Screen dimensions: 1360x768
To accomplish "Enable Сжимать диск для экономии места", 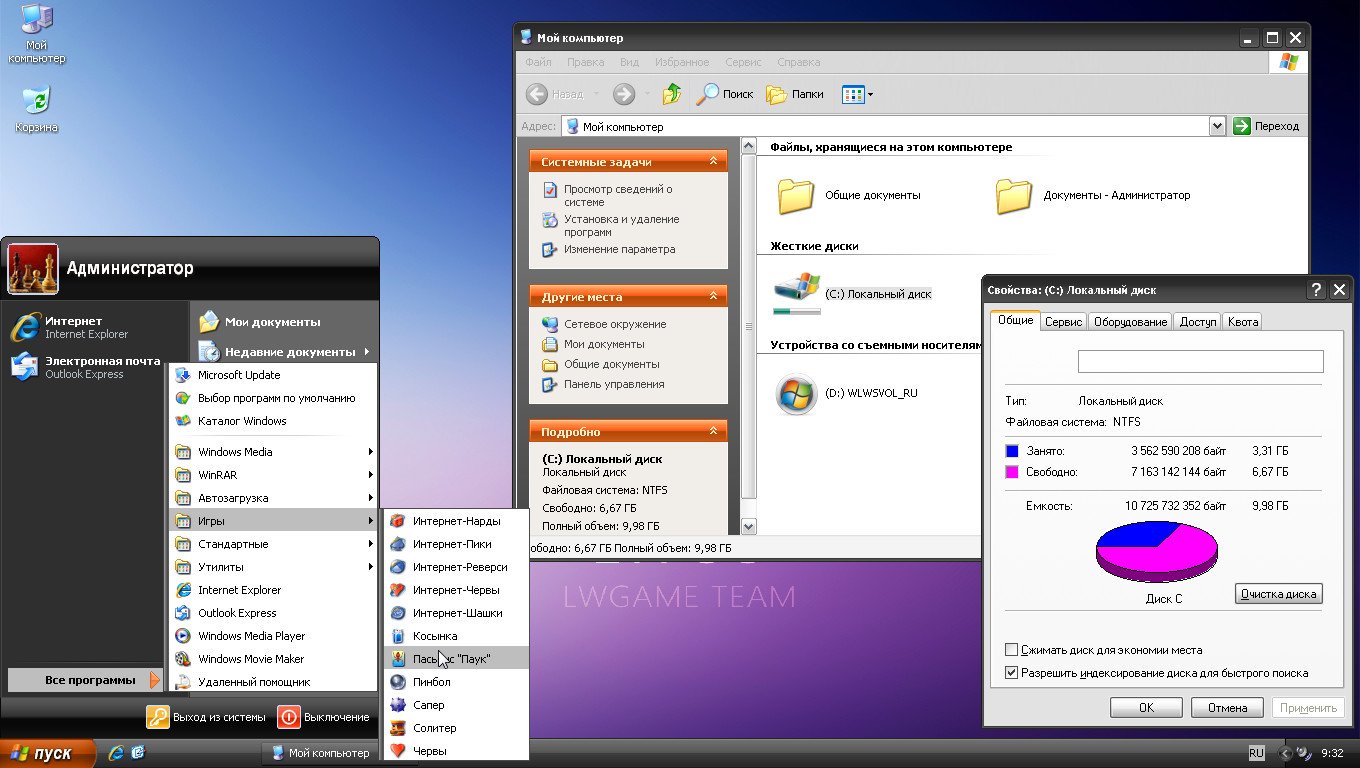I will (1012, 650).
